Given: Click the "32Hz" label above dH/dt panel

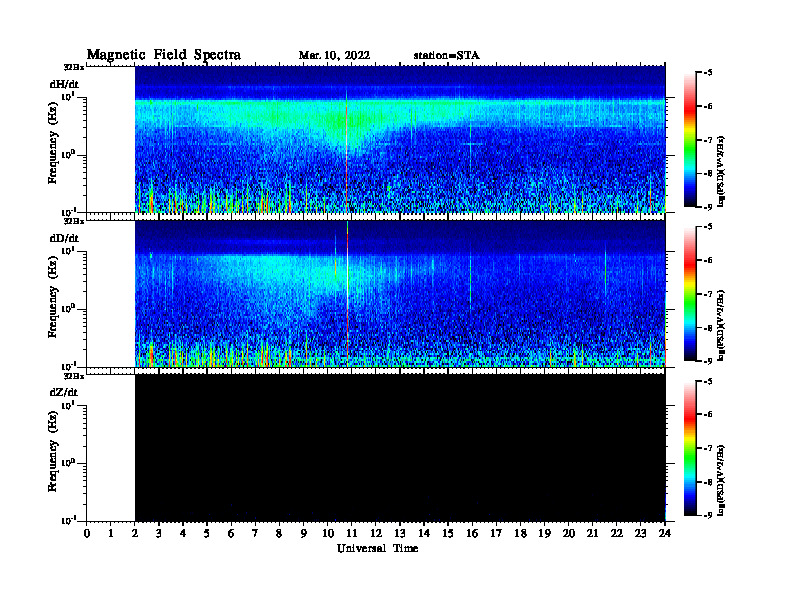Looking at the screenshot, I should click(x=74, y=66).
